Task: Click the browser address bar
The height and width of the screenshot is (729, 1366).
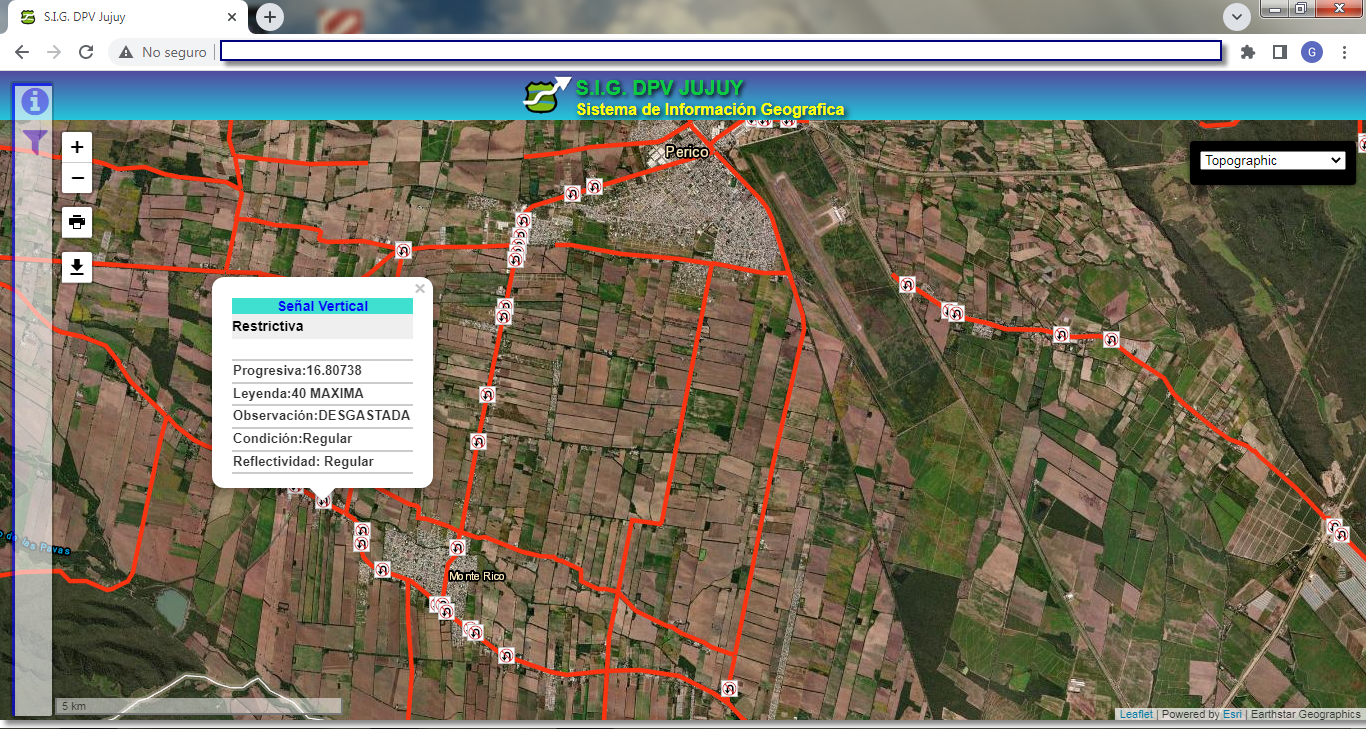Action: 720,51
